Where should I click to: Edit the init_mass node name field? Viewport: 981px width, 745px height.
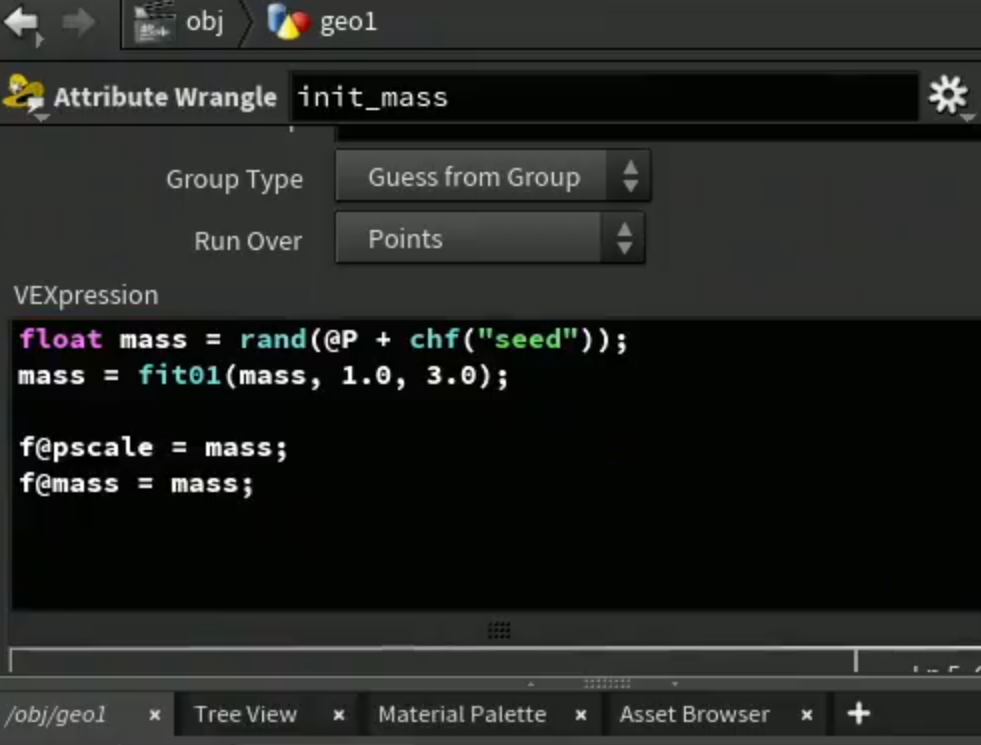pyautogui.click(x=604, y=97)
